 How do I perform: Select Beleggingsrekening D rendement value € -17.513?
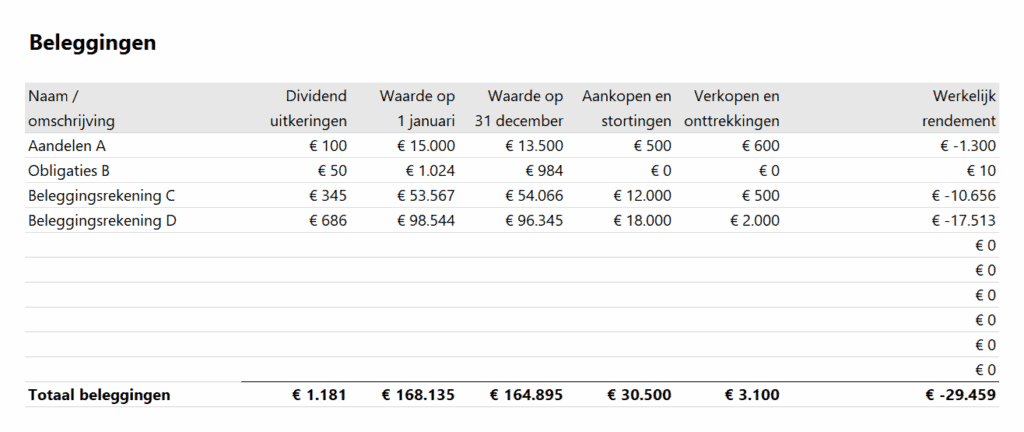tap(967, 221)
